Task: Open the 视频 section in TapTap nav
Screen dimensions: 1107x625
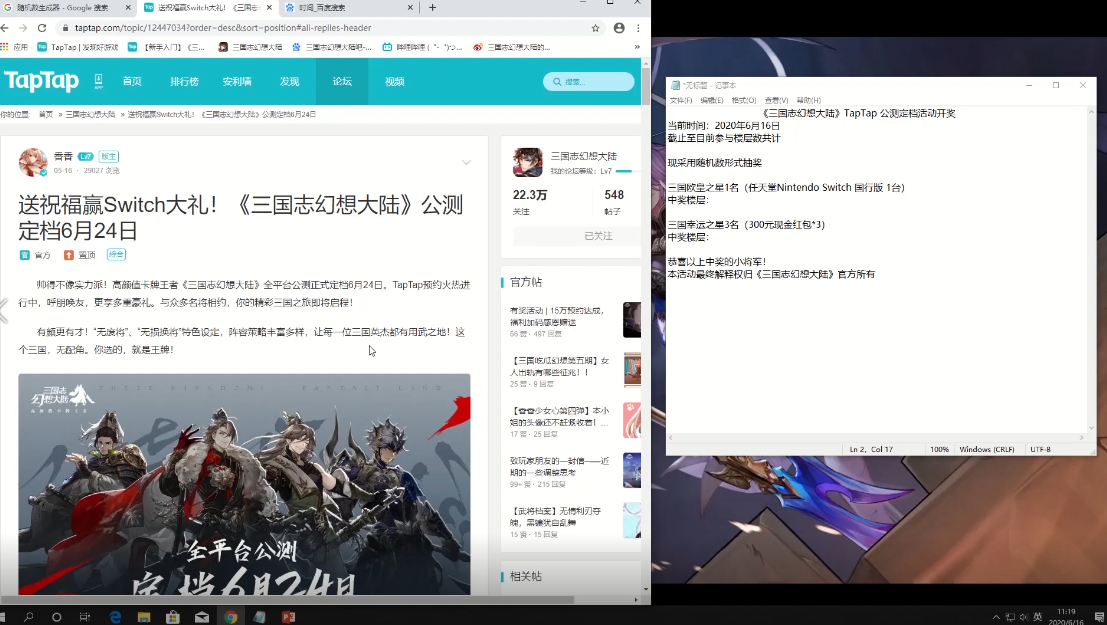Action: 394,82
